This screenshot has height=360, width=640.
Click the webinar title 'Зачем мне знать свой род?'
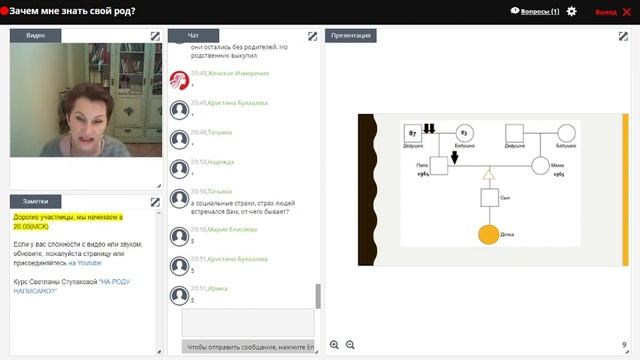[72, 11]
